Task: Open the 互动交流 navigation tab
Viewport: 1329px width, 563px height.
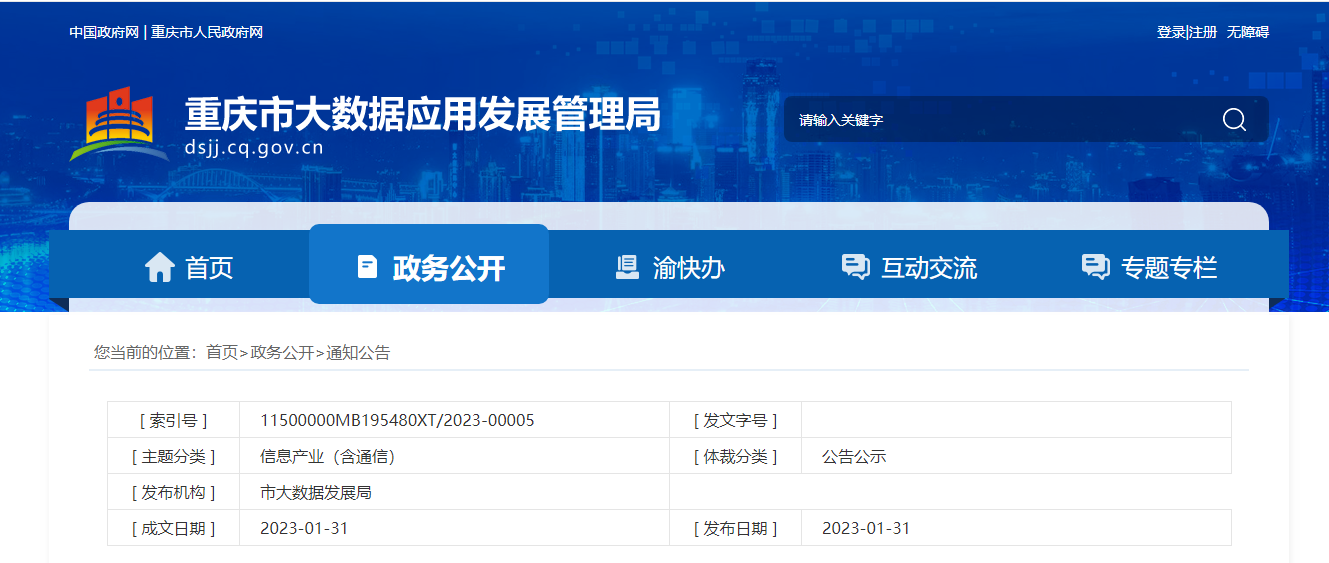Action: 909,267
